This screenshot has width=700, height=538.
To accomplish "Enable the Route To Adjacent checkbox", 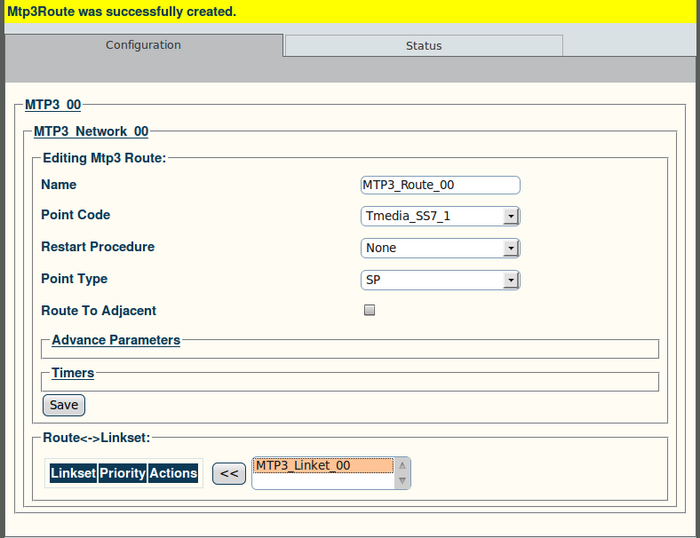I will pos(369,310).
